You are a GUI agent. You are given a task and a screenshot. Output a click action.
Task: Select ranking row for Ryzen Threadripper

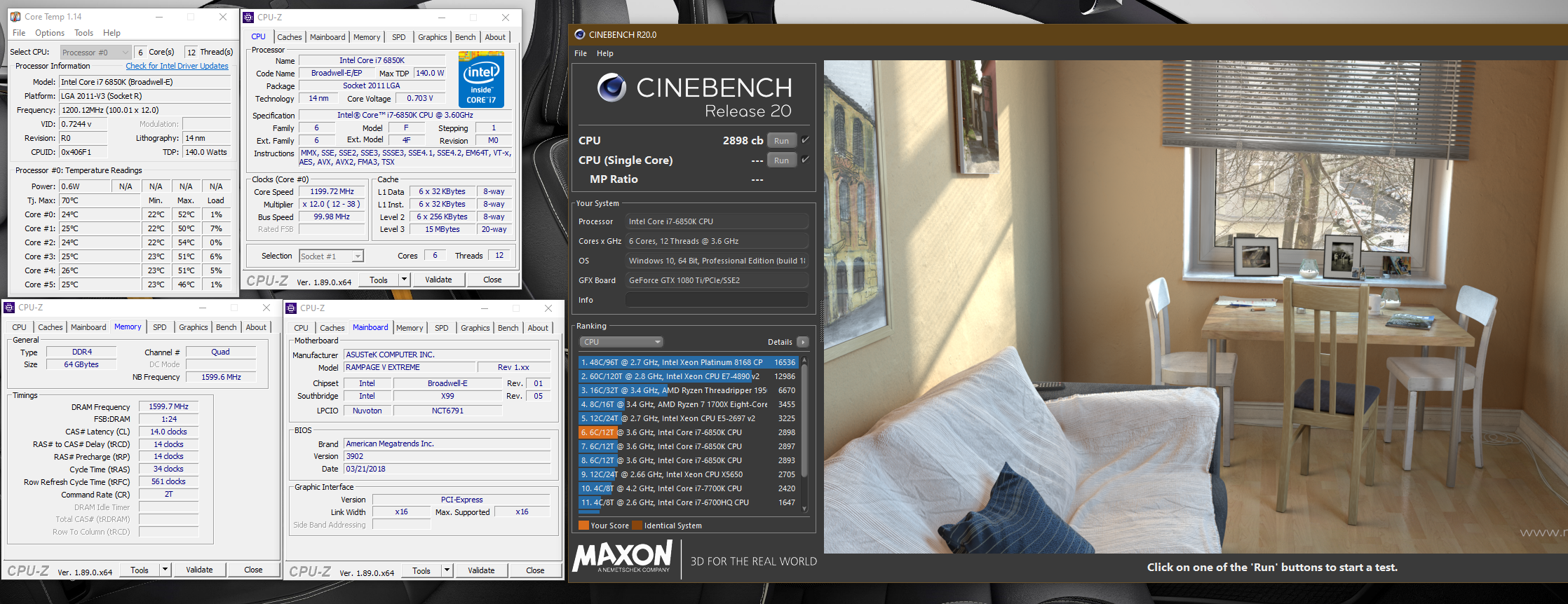point(689,390)
